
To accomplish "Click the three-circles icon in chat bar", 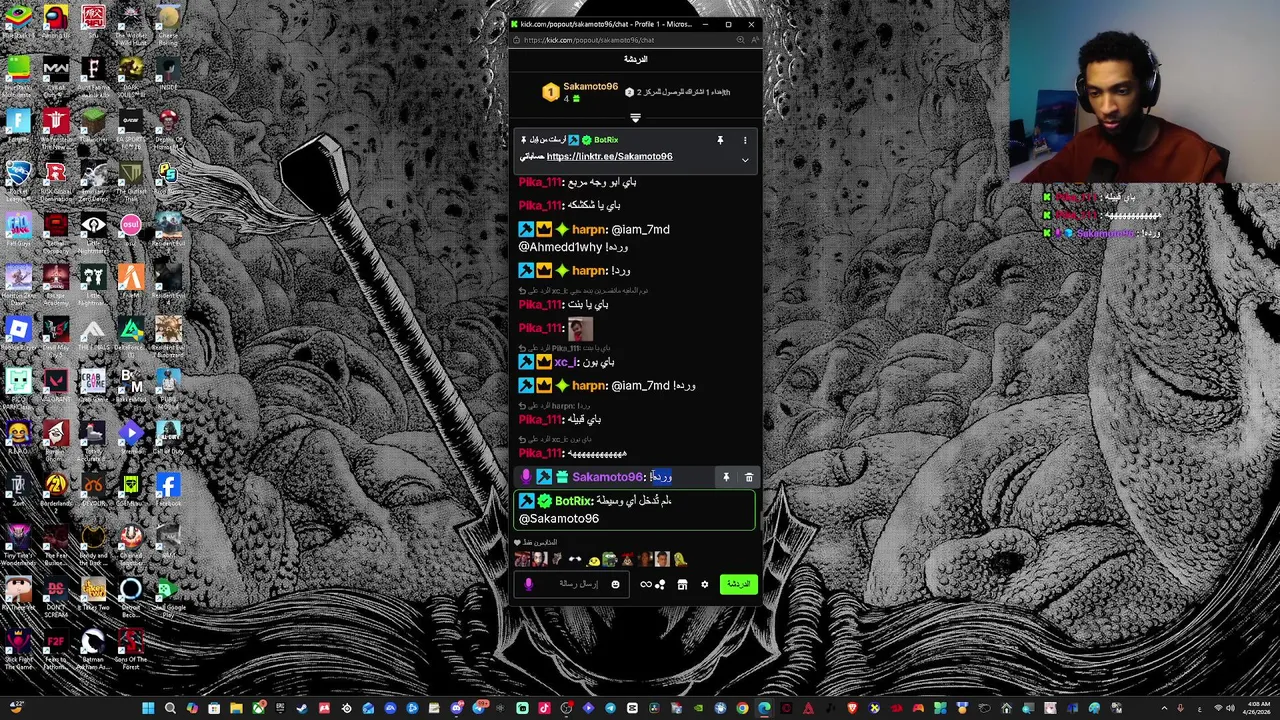I will pos(660,584).
